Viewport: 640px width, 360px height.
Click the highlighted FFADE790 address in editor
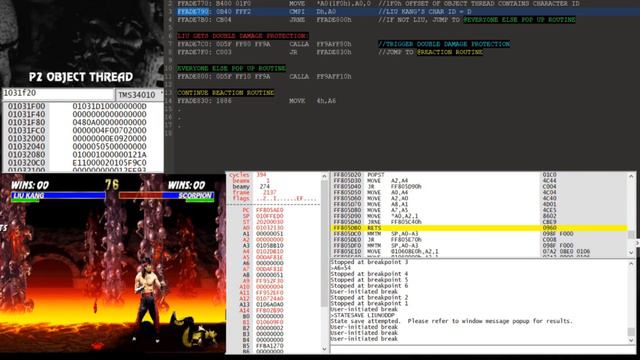point(193,11)
